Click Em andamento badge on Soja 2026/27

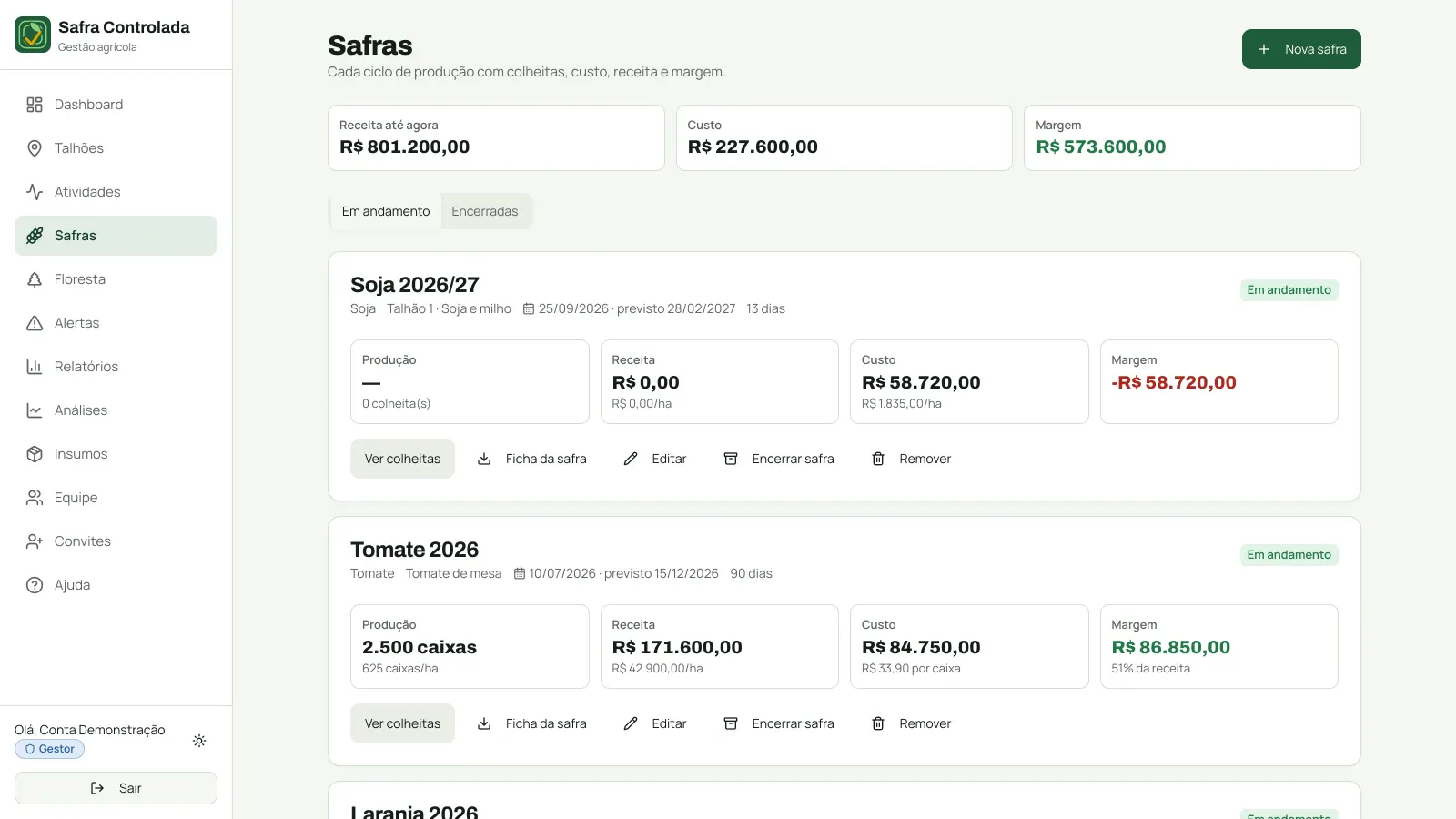pos(1289,290)
